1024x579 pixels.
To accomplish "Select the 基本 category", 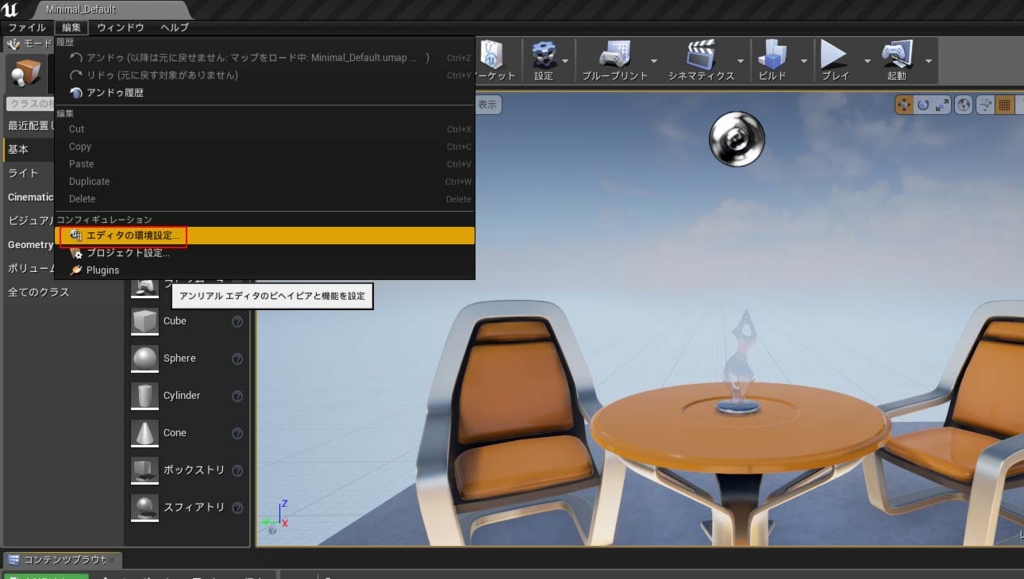I will tap(29, 149).
